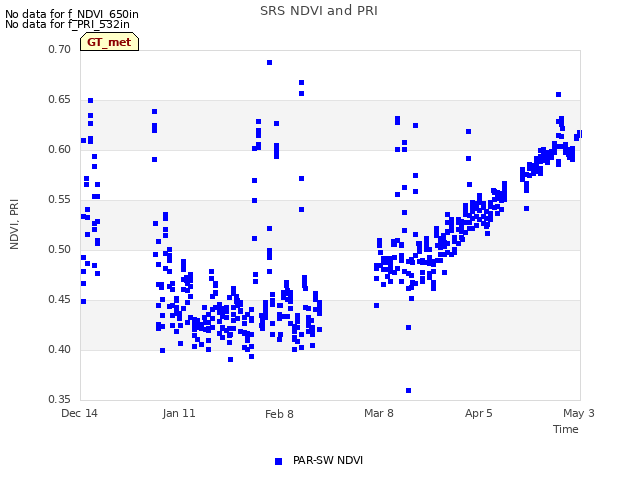Click the May 3 x-axis tick label
The height and width of the screenshot is (480, 640).
click(579, 413)
